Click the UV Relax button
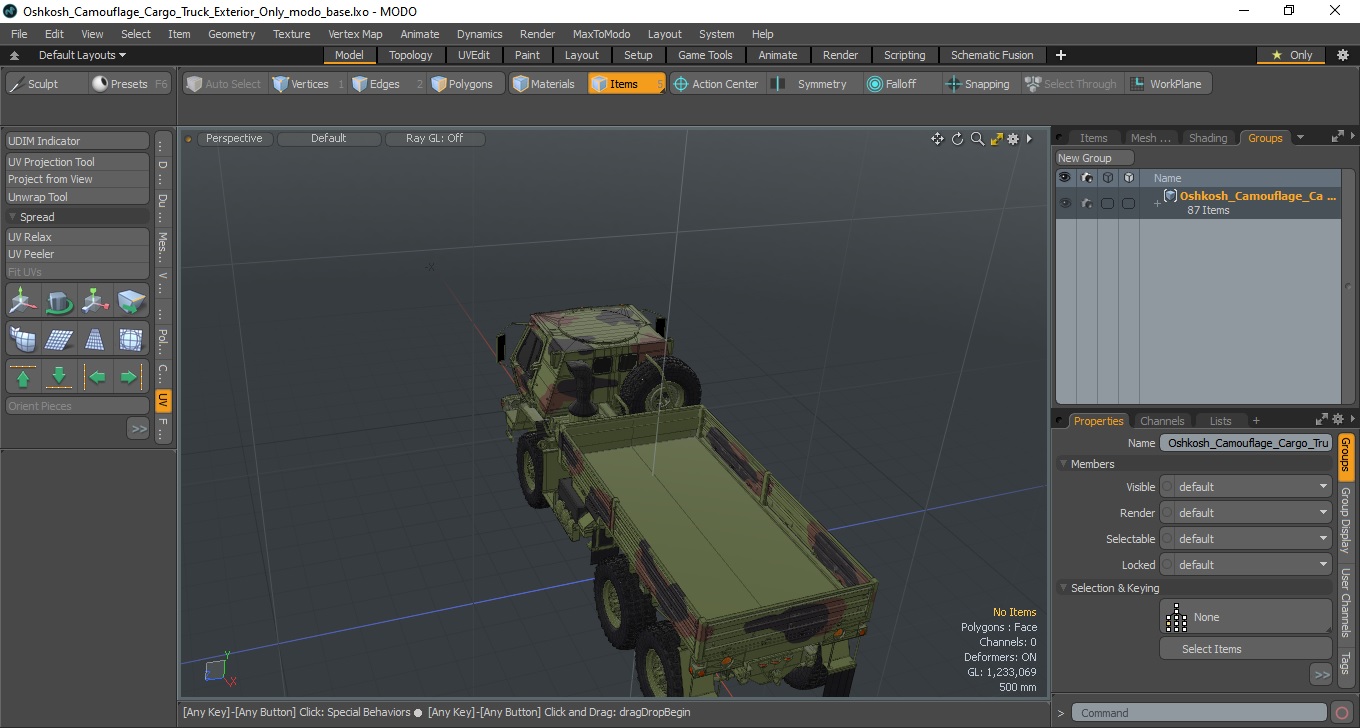The width and height of the screenshot is (1360, 728). point(77,237)
